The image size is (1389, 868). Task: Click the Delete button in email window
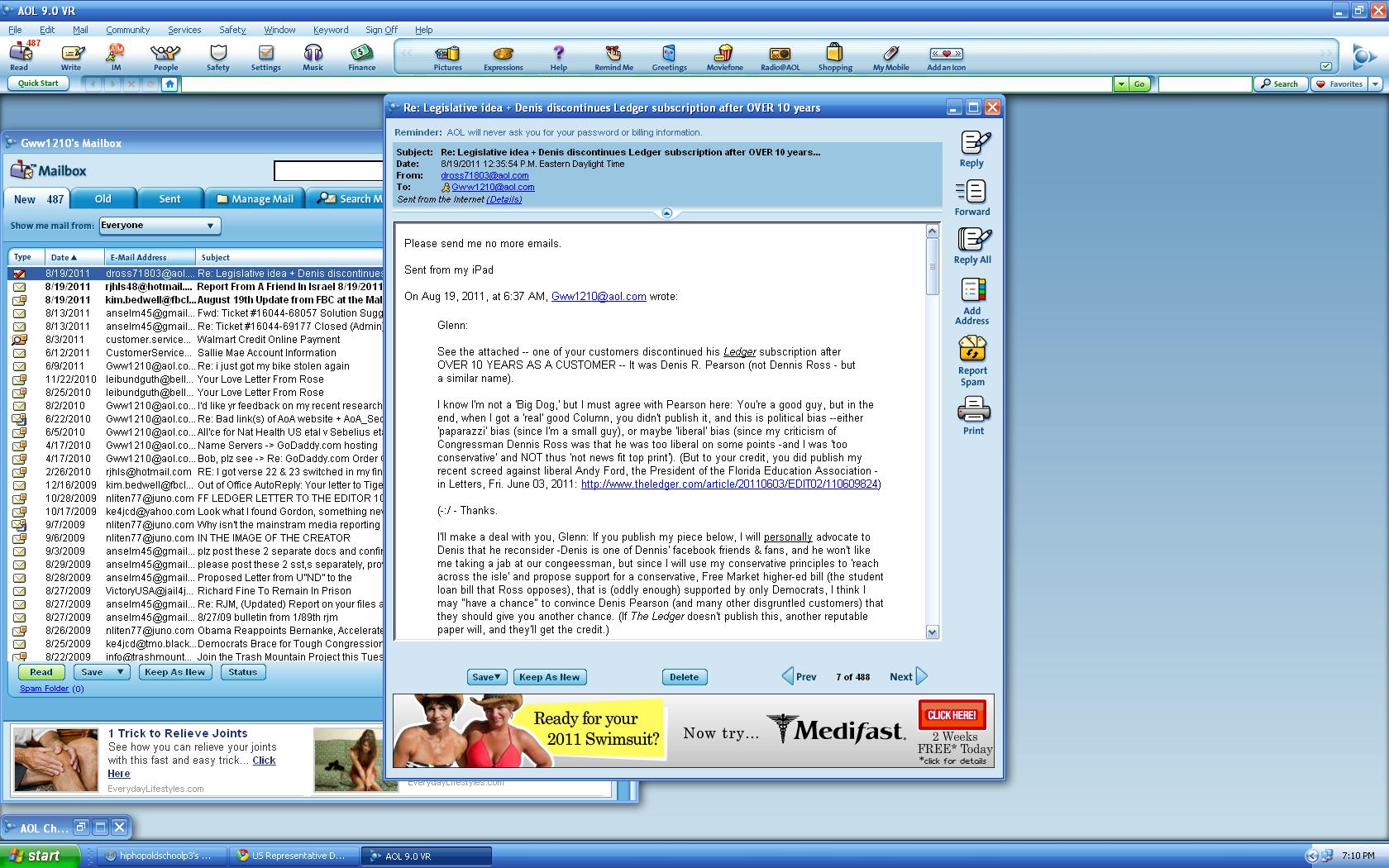click(684, 677)
